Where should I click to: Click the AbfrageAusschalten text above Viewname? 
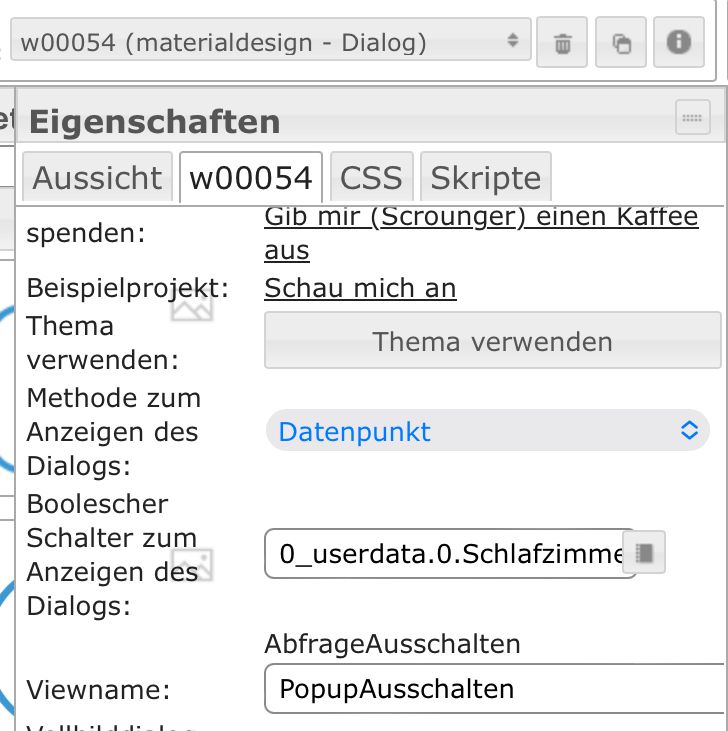[x=392, y=644]
